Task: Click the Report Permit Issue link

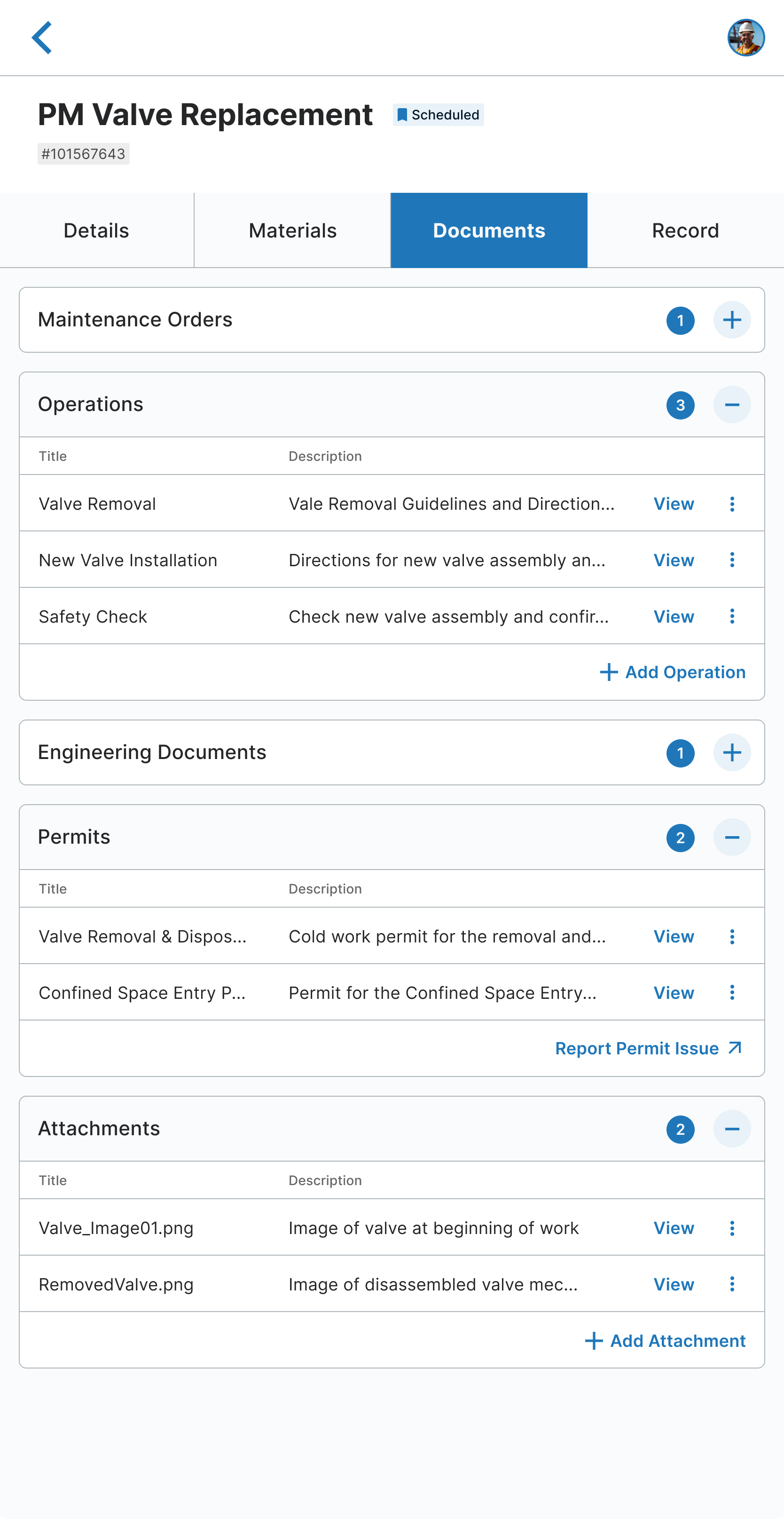Action: pyautogui.click(x=648, y=1048)
